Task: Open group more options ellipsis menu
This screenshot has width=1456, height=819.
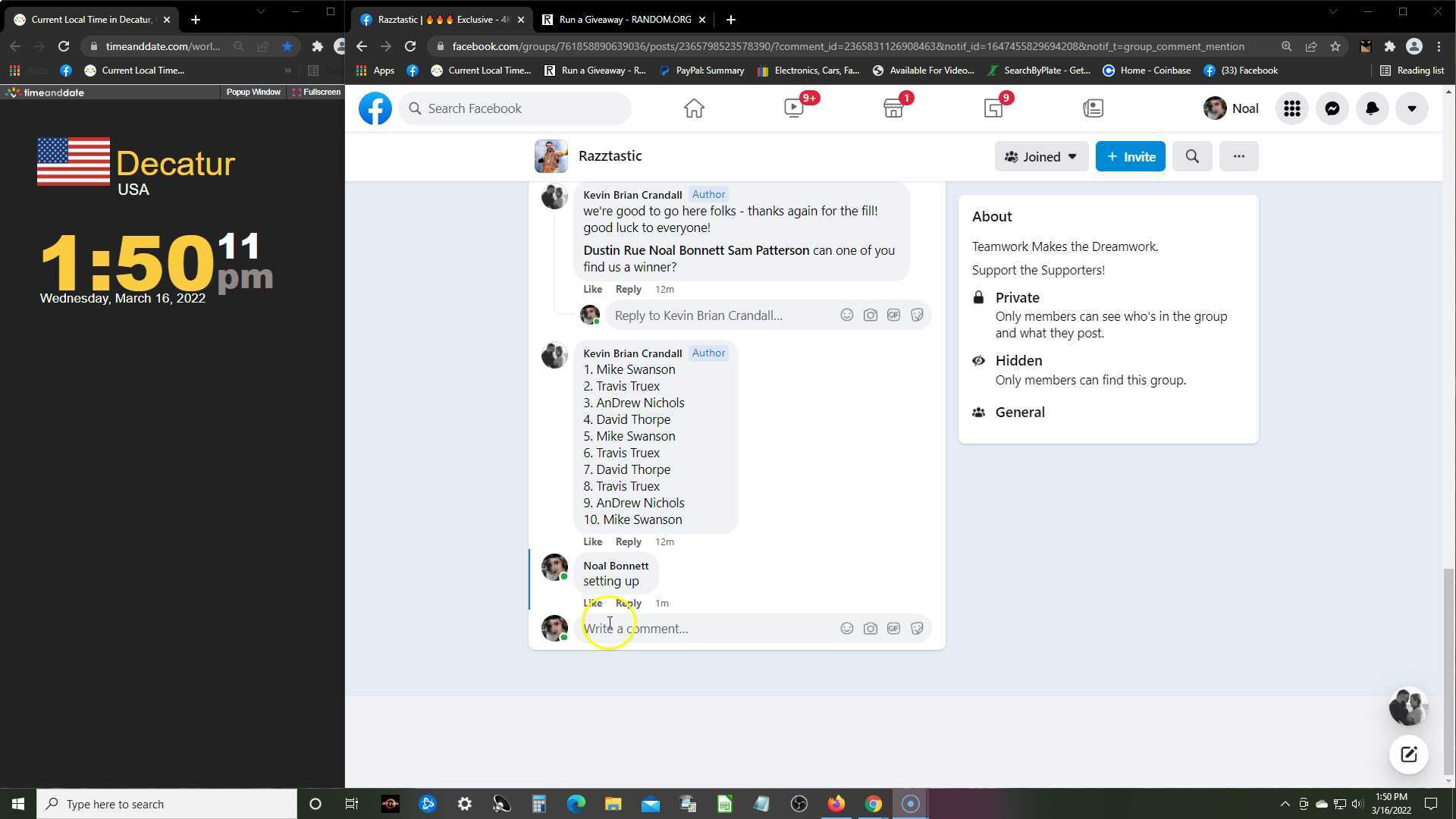Action: pyautogui.click(x=1238, y=156)
